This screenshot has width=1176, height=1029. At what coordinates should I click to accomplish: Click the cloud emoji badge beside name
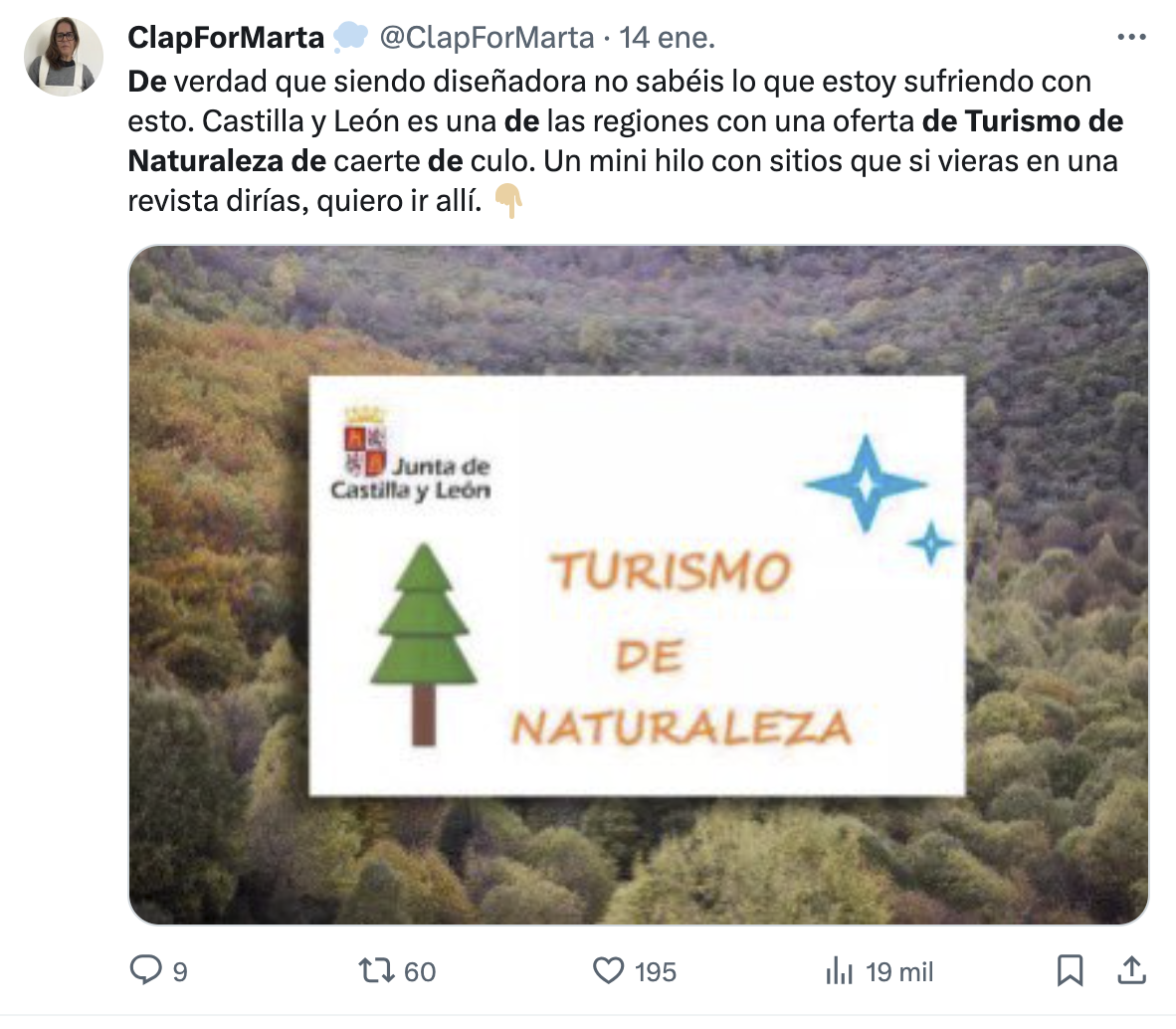click(x=350, y=37)
